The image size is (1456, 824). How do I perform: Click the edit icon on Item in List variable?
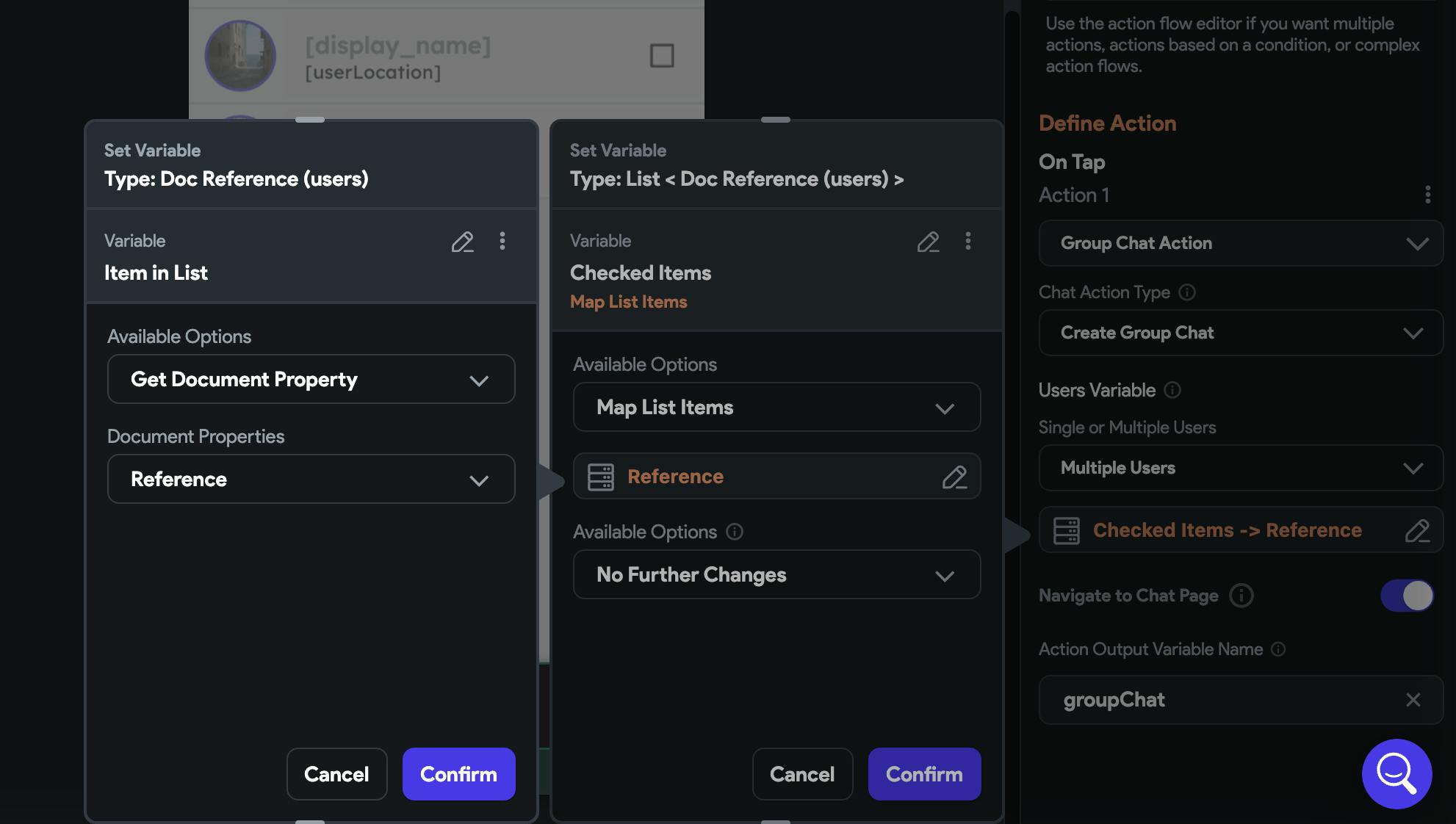462,242
